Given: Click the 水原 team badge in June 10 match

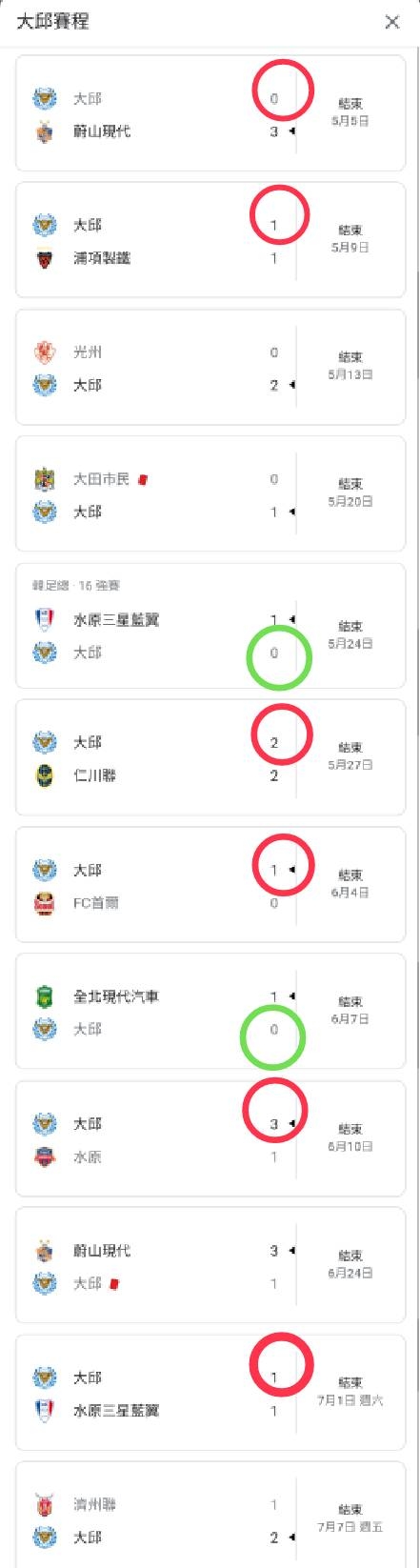Looking at the screenshot, I should (44, 1156).
